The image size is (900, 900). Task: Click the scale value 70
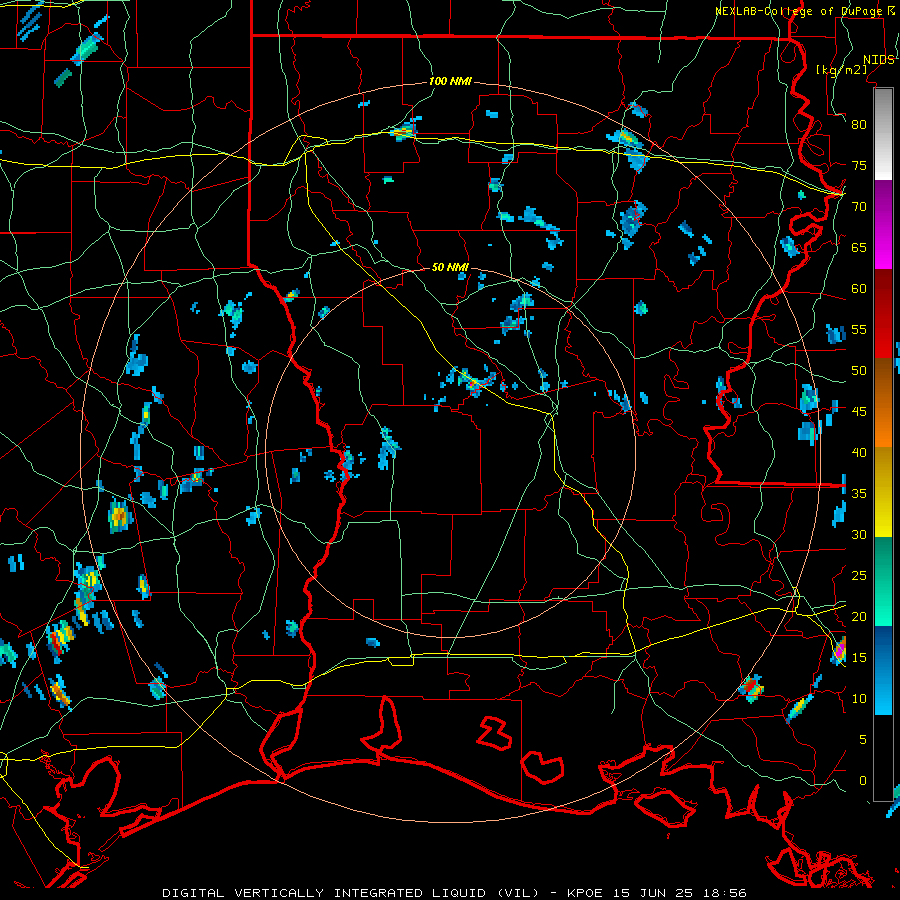[x=859, y=207]
